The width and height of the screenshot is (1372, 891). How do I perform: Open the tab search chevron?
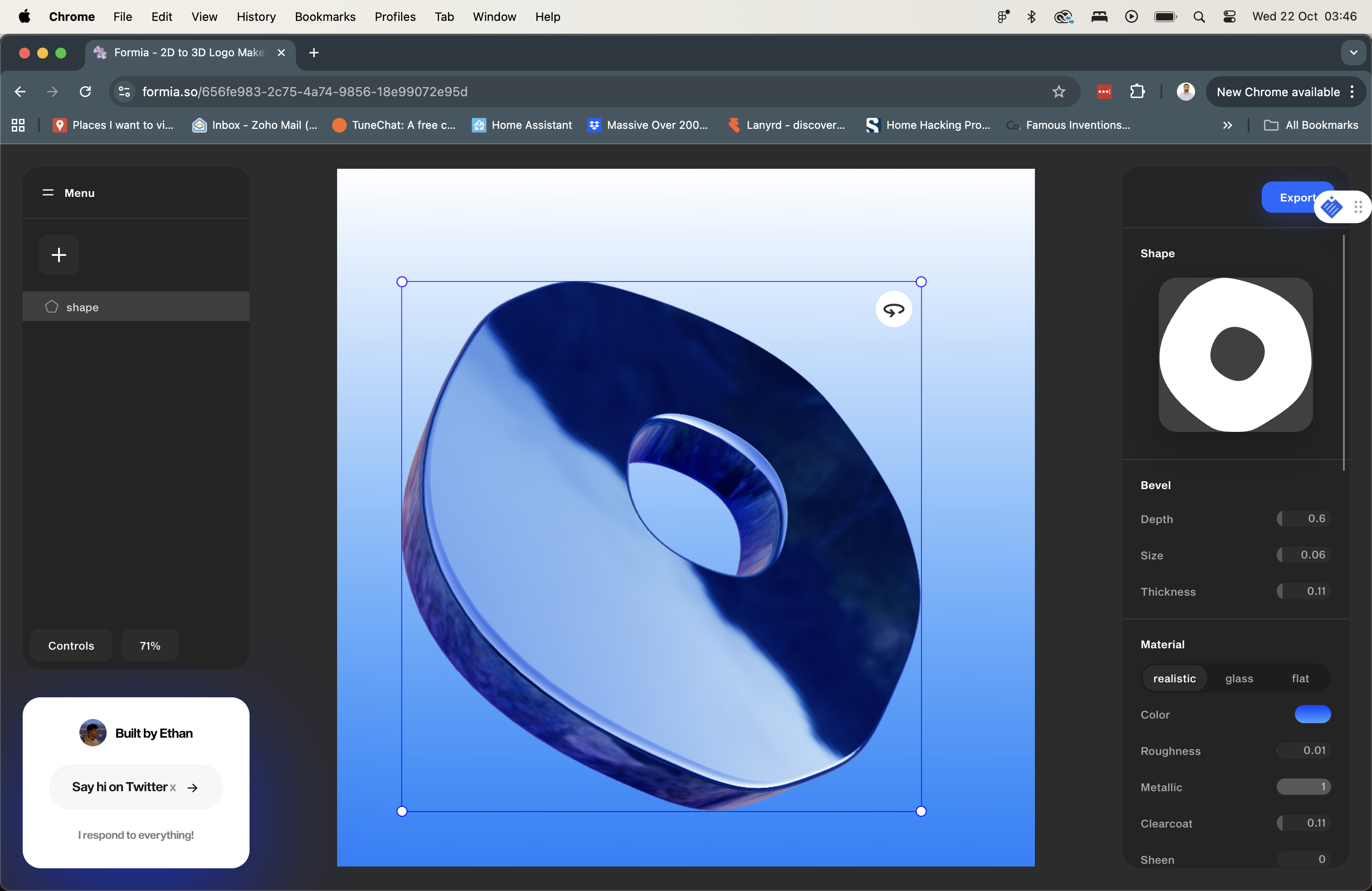pyautogui.click(x=1353, y=53)
